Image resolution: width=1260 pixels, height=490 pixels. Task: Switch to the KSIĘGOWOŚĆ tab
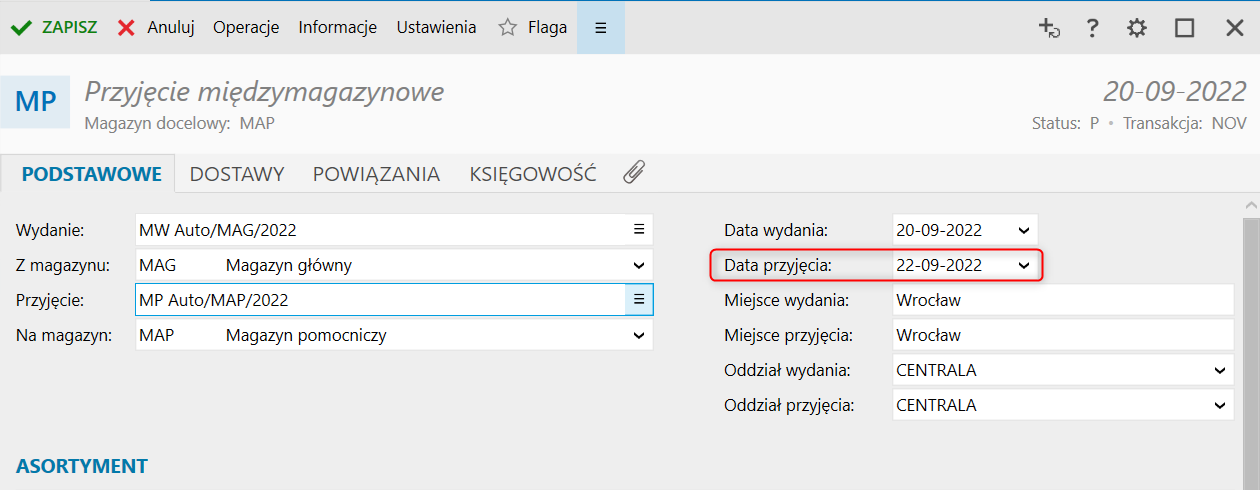533,174
